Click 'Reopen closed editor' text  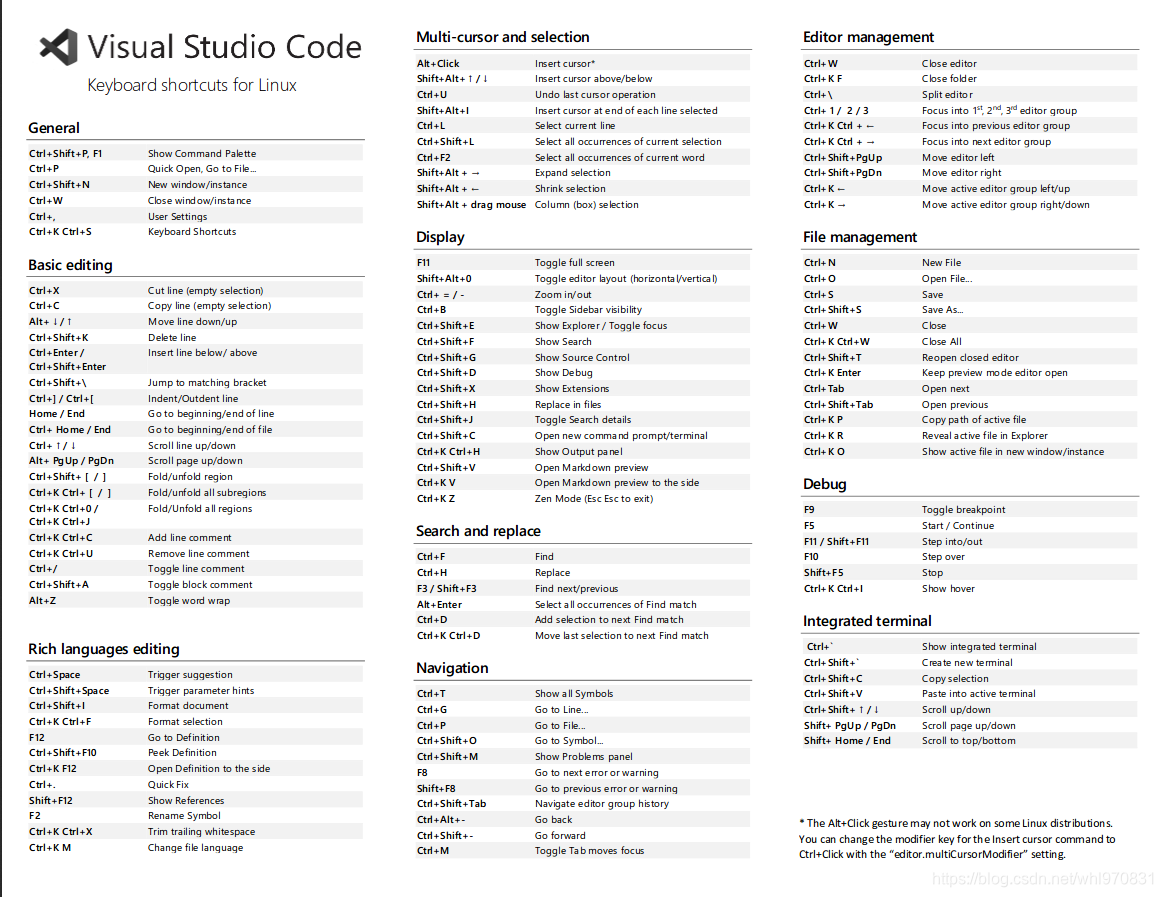pos(970,358)
